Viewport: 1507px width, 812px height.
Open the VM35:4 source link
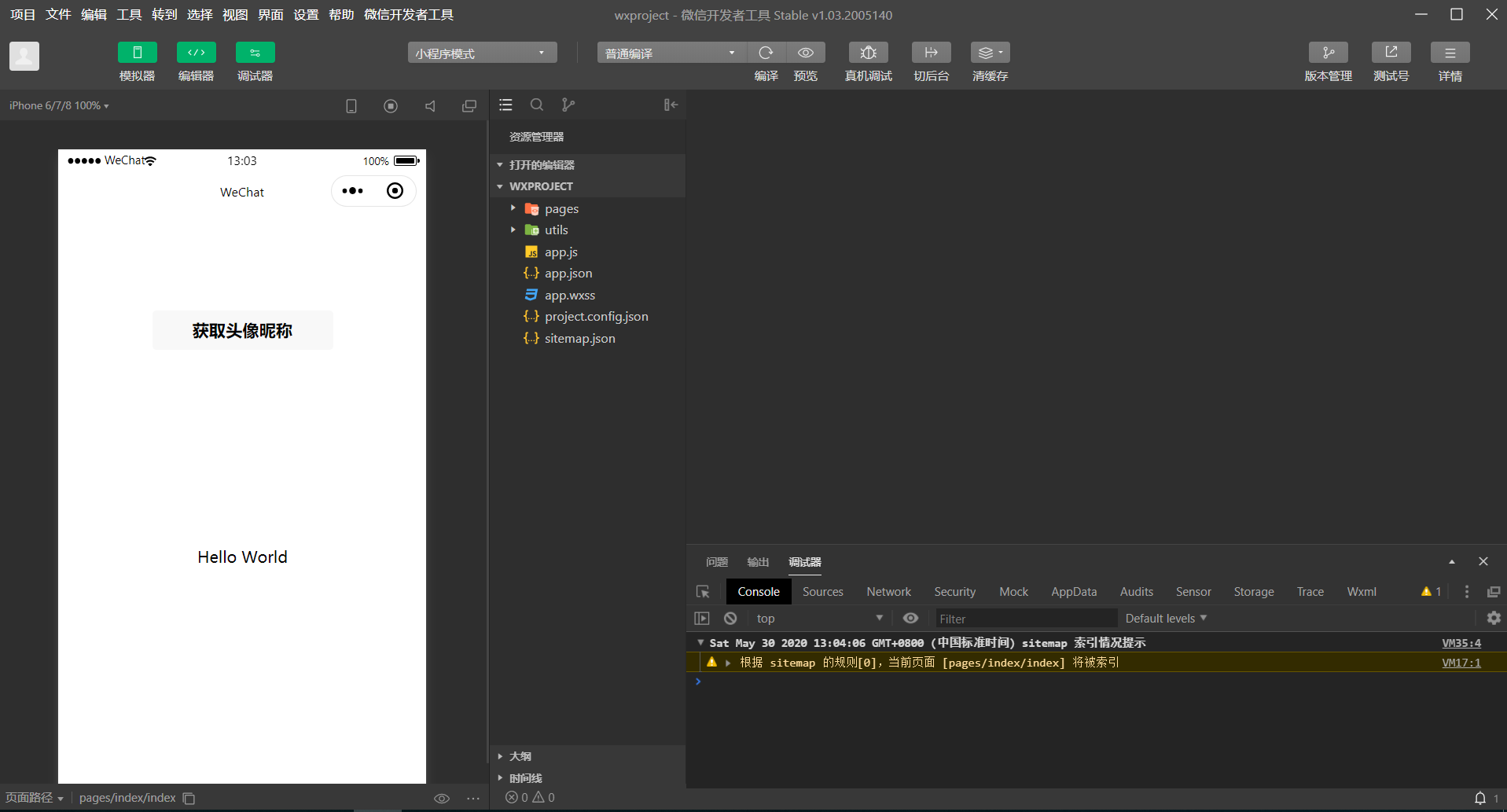pyautogui.click(x=1461, y=643)
